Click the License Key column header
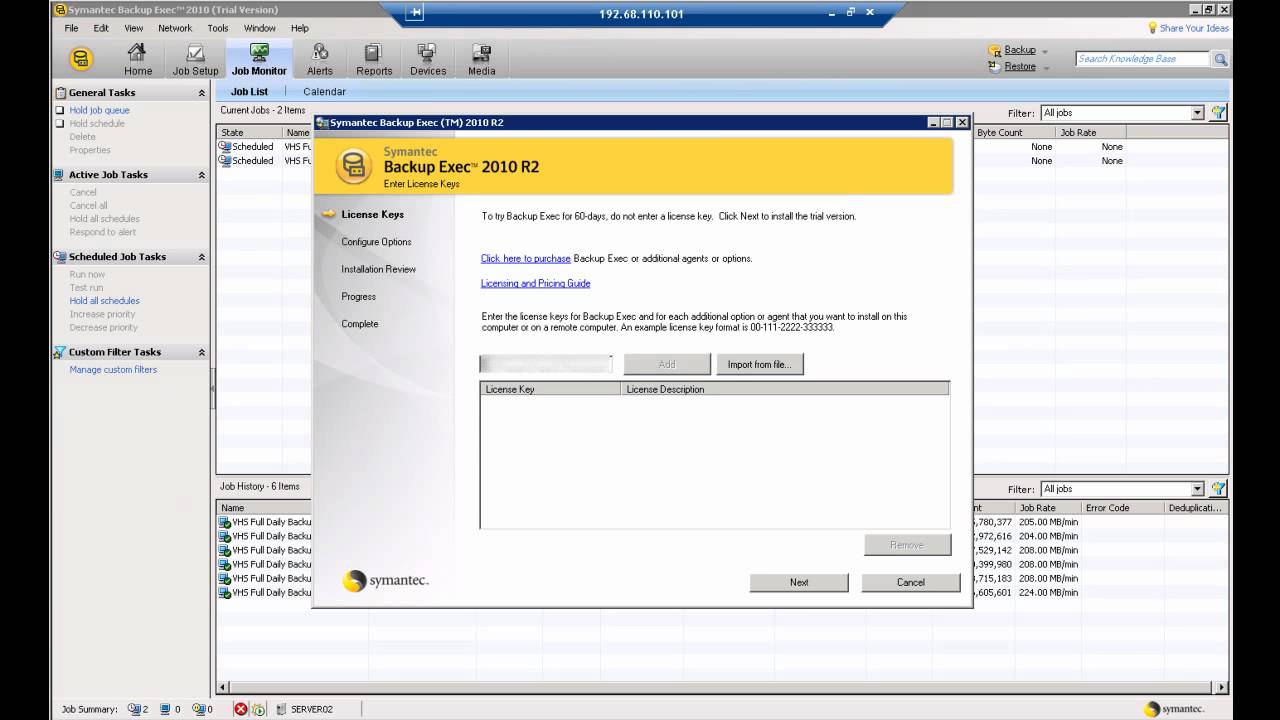 (551, 389)
